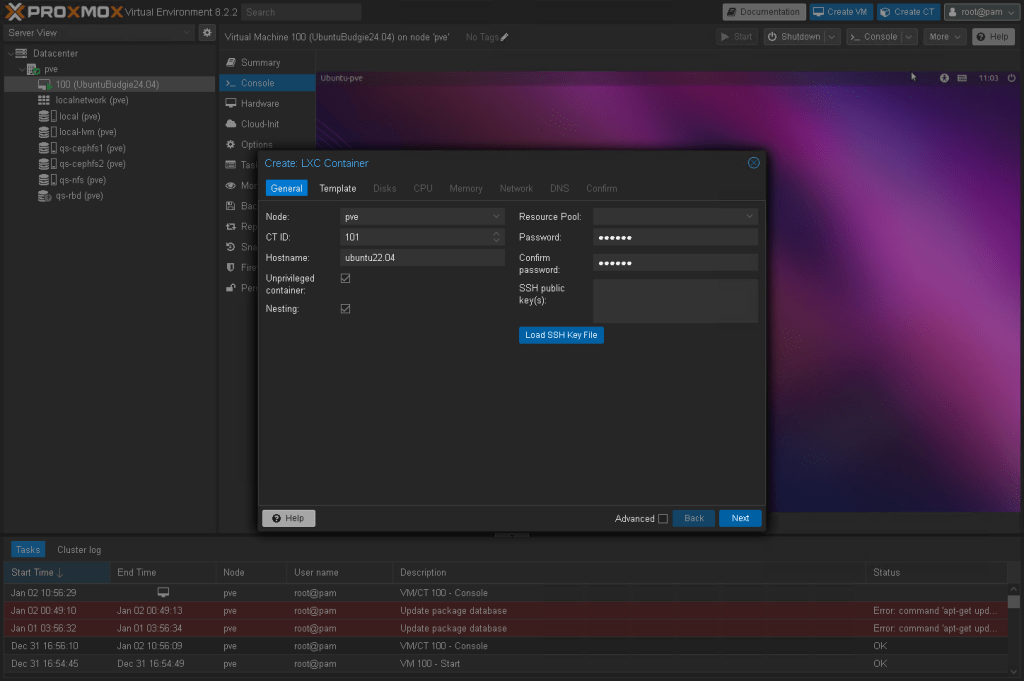Click the Server View gear settings icon
This screenshot has height=681, width=1024.
207,33
